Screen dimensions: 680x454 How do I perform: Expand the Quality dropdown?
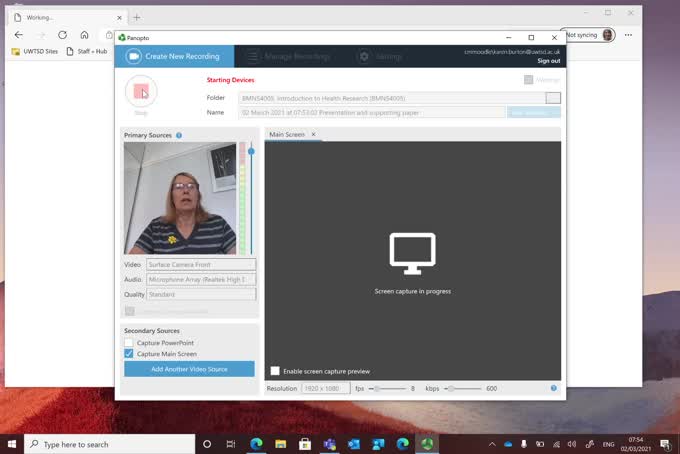[201, 295]
